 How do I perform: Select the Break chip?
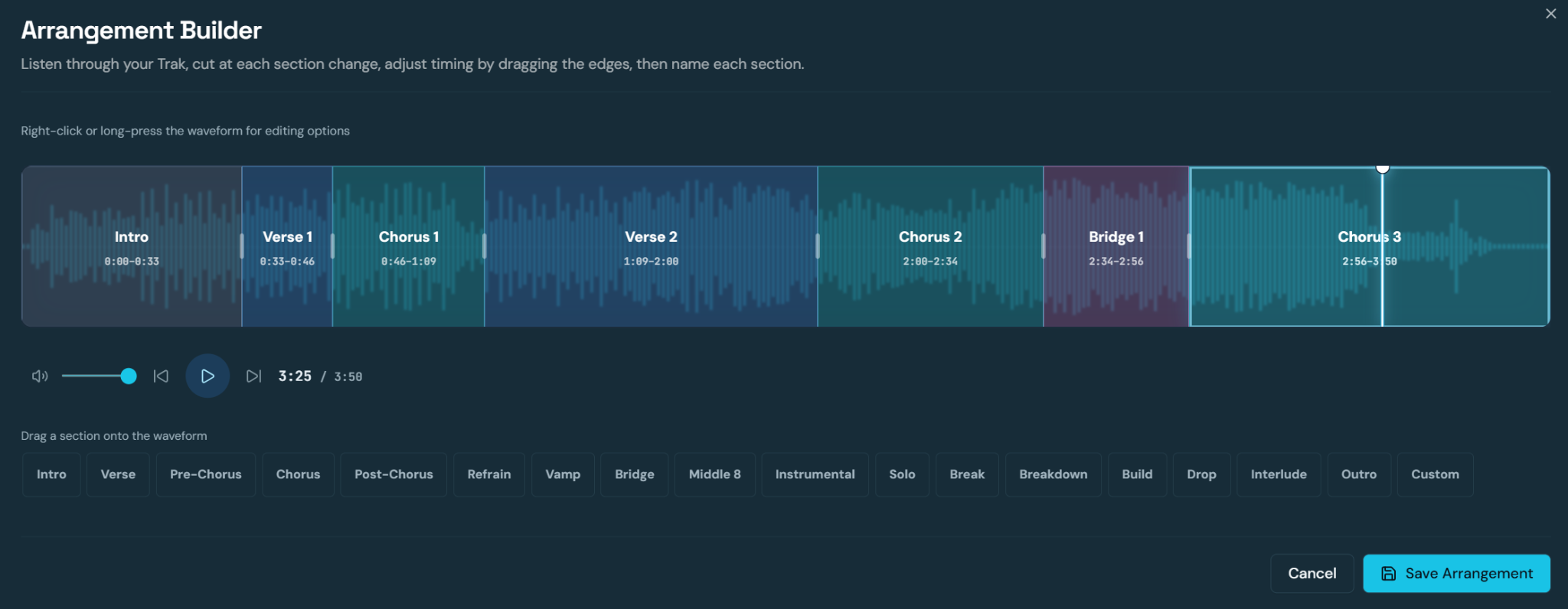pos(968,474)
